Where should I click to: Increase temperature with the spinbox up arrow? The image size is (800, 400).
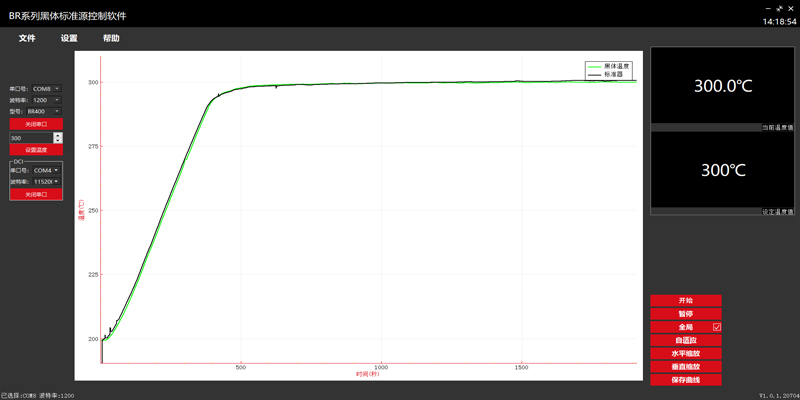pos(57,135)
